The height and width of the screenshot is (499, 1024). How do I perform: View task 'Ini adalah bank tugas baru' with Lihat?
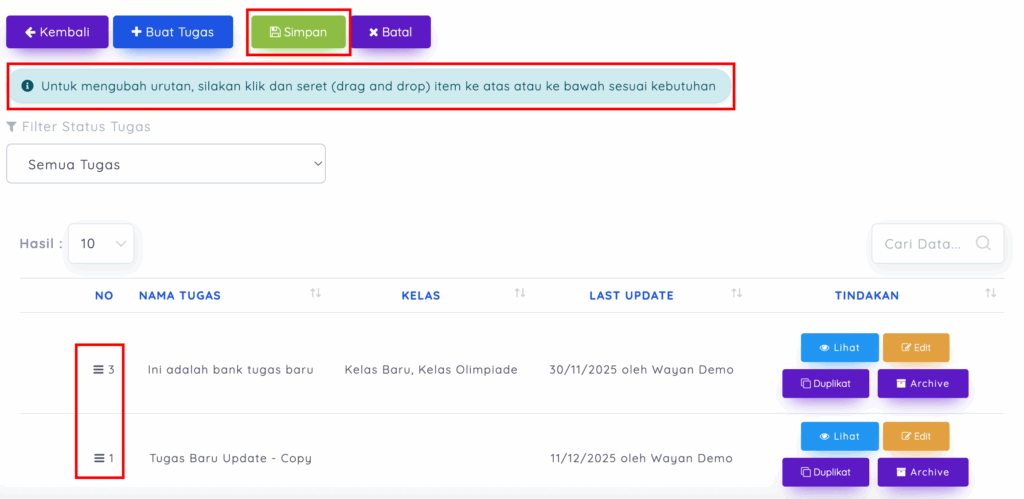point(839,348)
